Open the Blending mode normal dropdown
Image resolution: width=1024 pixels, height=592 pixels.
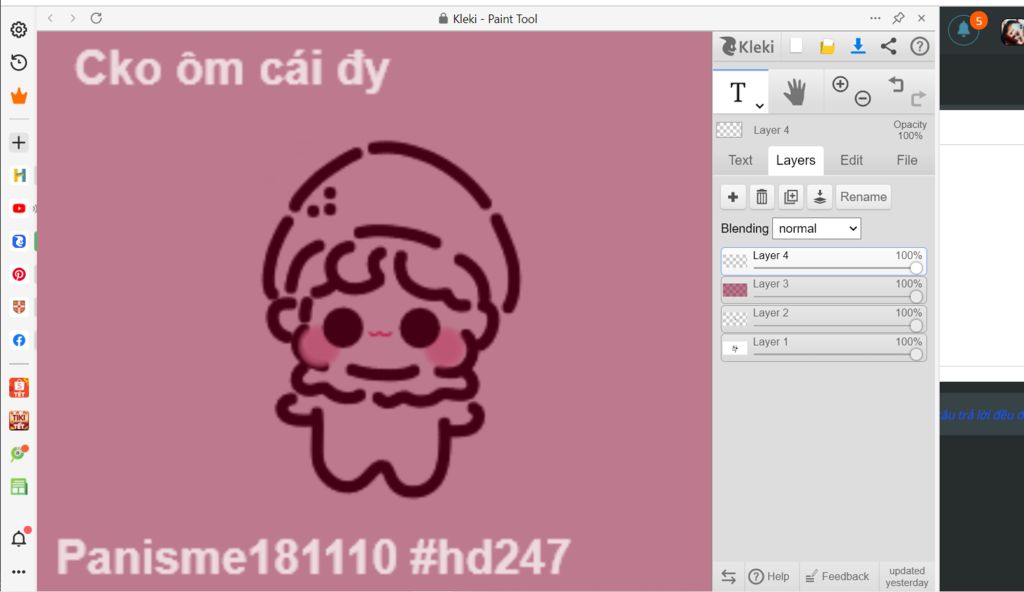(x=816, y=229)
